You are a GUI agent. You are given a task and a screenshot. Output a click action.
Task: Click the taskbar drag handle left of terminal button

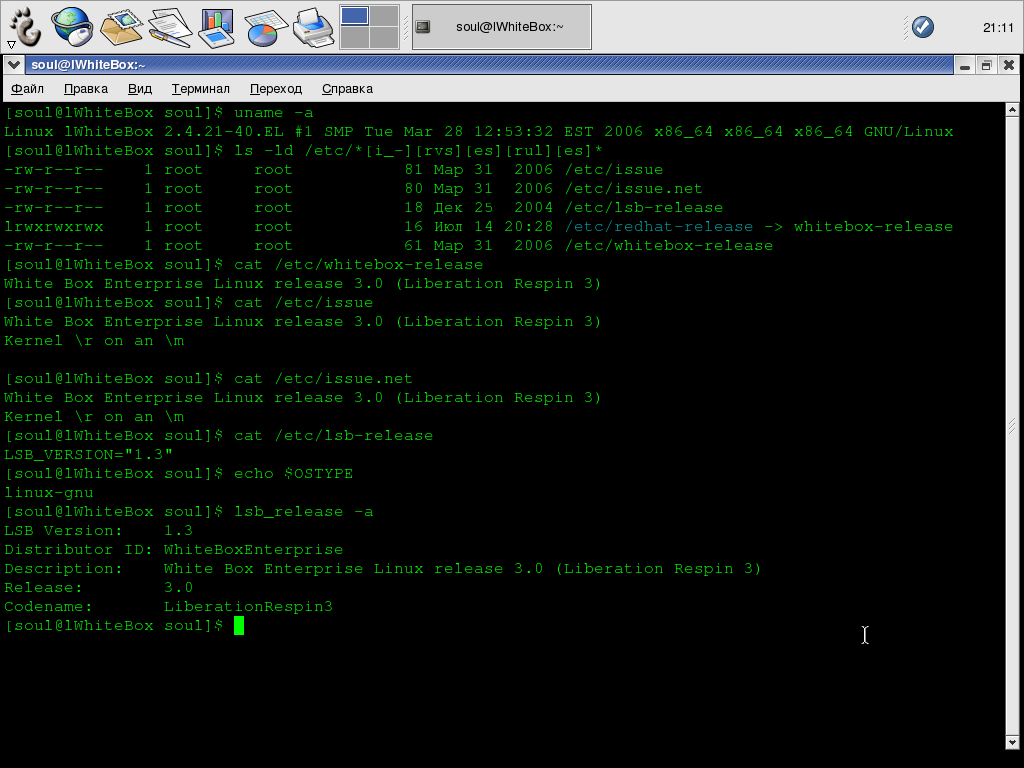pos(406,27)
